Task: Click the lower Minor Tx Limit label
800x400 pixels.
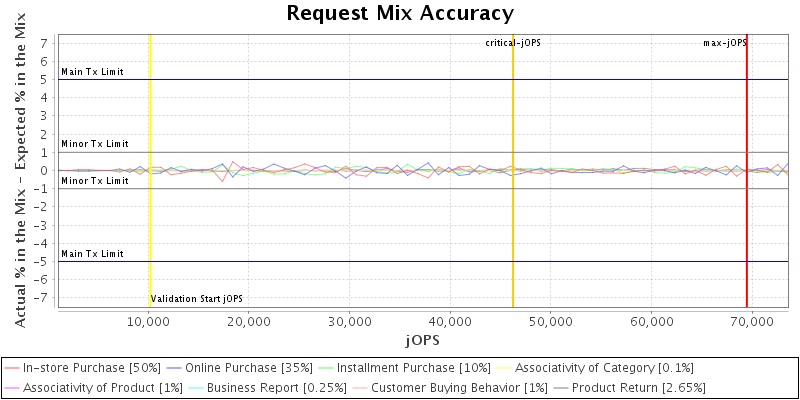Action: click(x=94, y=181)
